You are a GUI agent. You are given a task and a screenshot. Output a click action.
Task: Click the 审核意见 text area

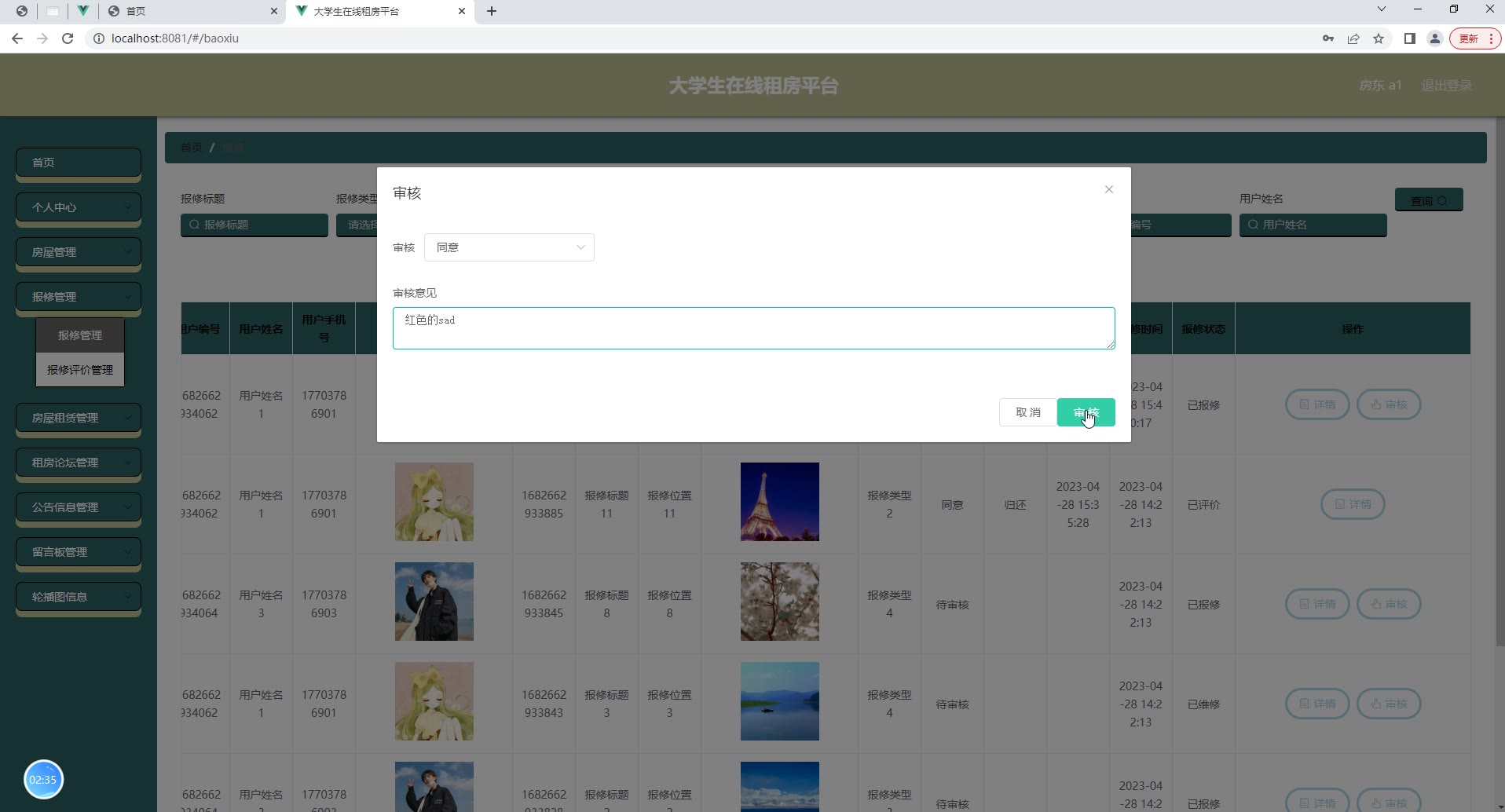(753, 328)
